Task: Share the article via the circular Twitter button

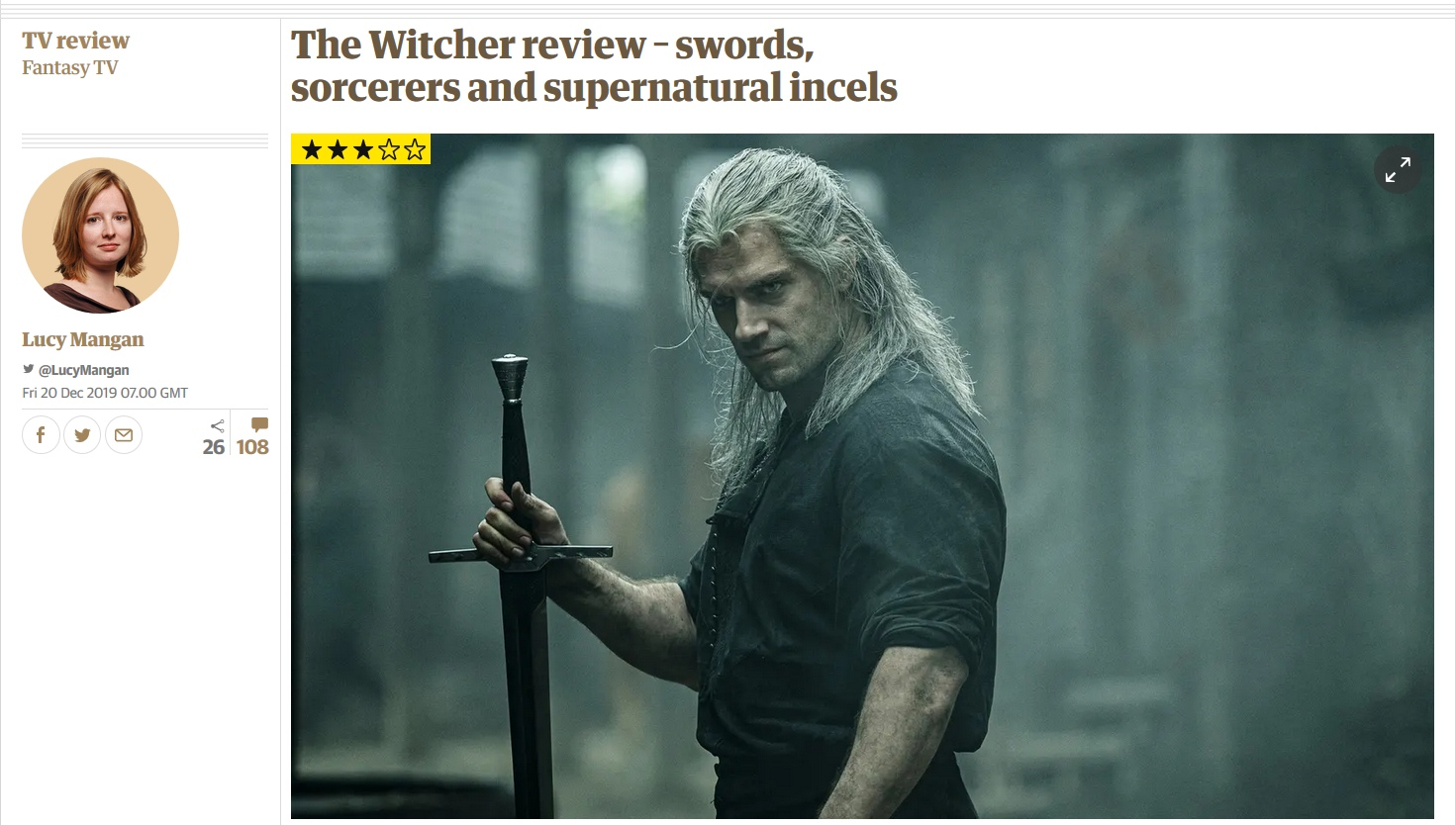Action: click(82, 435)
